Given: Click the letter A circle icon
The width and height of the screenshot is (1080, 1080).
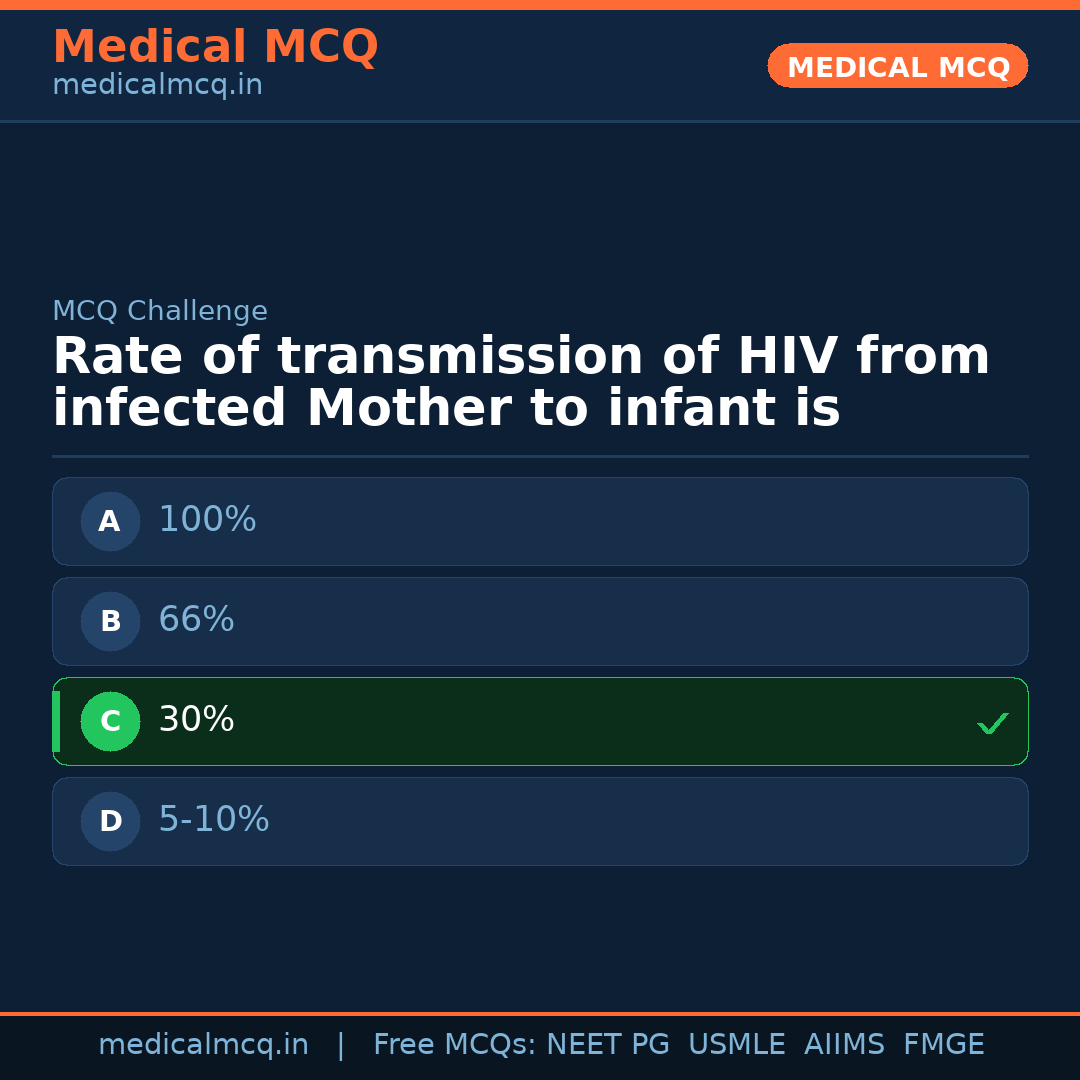Looking at the screenshot, I should (x=110, y=521).
